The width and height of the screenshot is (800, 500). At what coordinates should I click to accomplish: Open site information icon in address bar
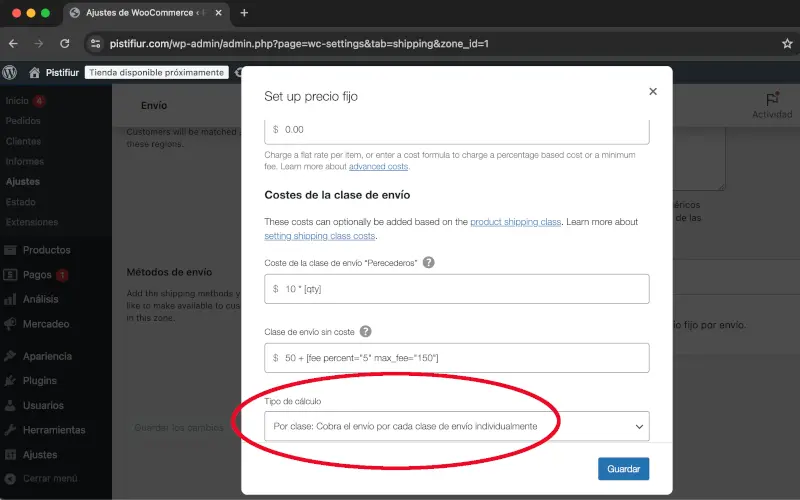click(x=95, y=44)
